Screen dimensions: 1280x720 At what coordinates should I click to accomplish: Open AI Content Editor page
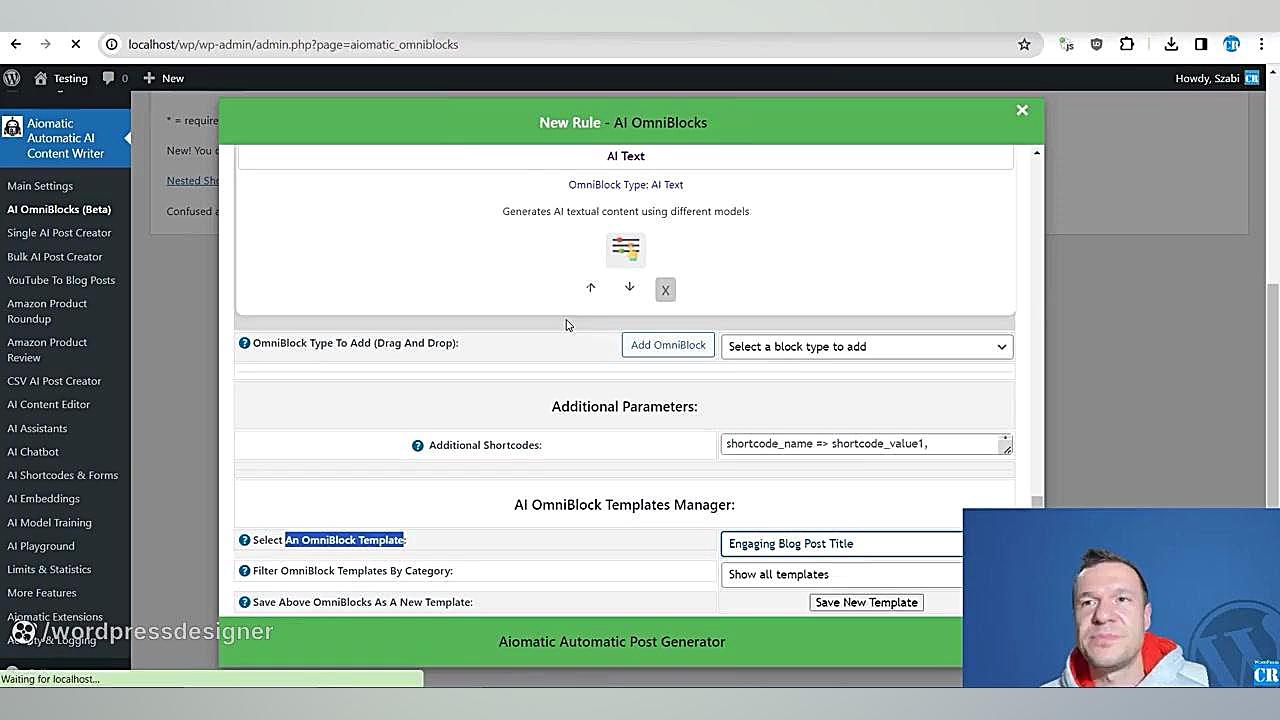click(48, 405)
